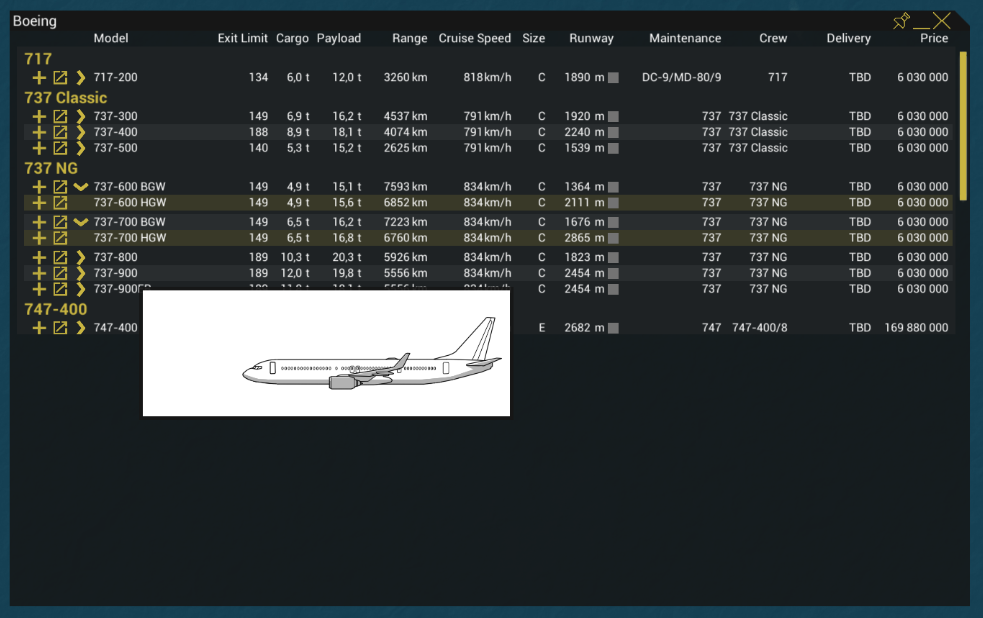Click the 747-400/8 crew value
Screen dimensions: 983x618
pos(759,328)
